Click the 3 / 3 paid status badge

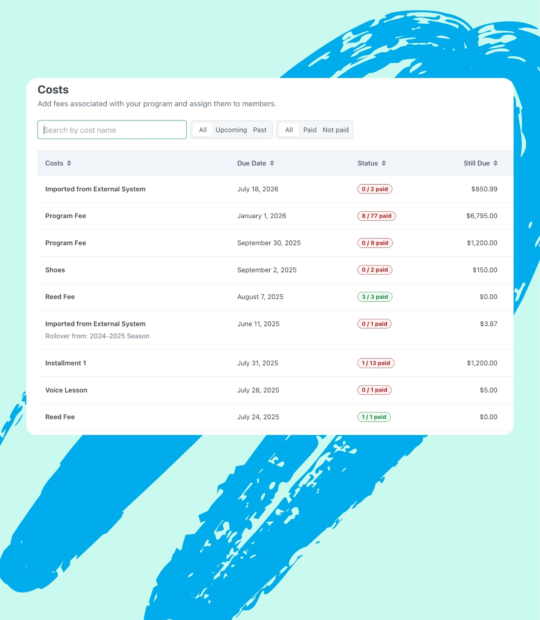pos(375,297)
